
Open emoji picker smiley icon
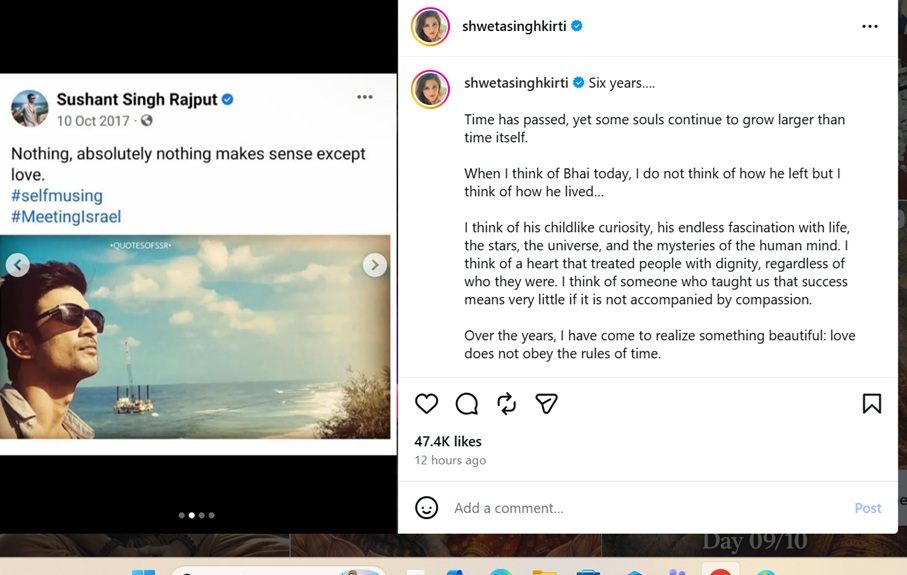(426, 507)
